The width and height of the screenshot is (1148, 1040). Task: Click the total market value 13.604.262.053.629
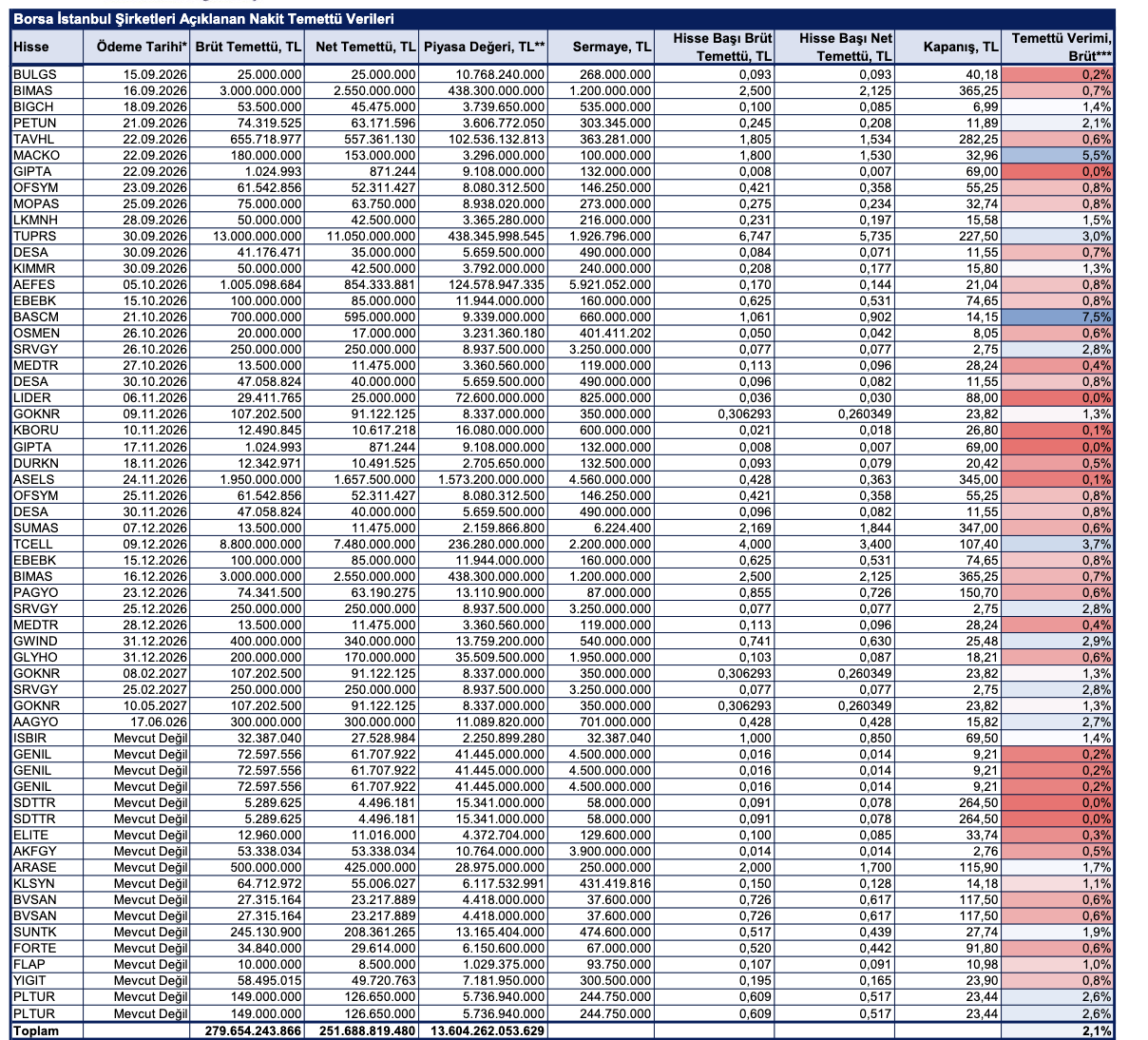click(487, 1030)
